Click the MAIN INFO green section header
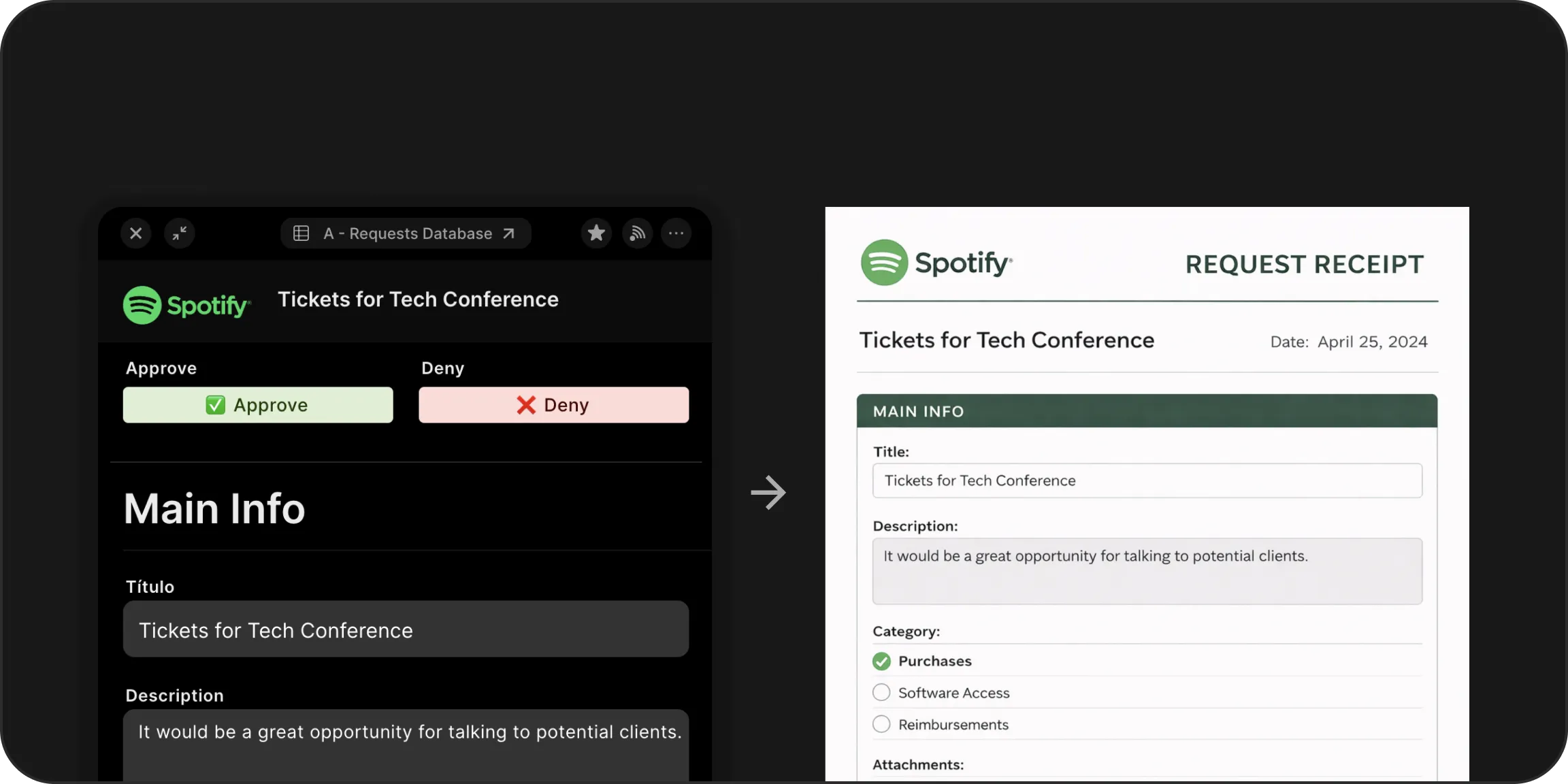 [1147, 411]
